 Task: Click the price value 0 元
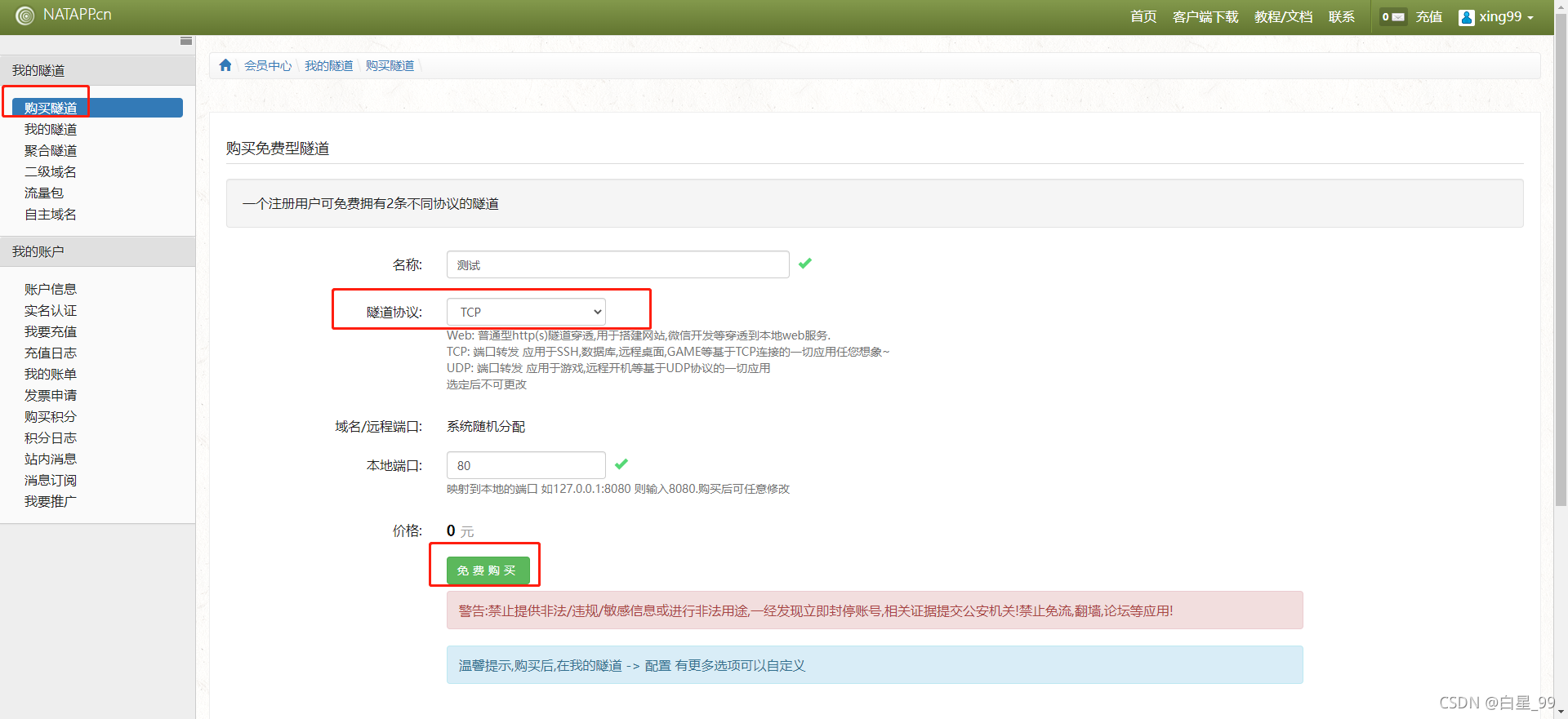(x=461, y=530)
